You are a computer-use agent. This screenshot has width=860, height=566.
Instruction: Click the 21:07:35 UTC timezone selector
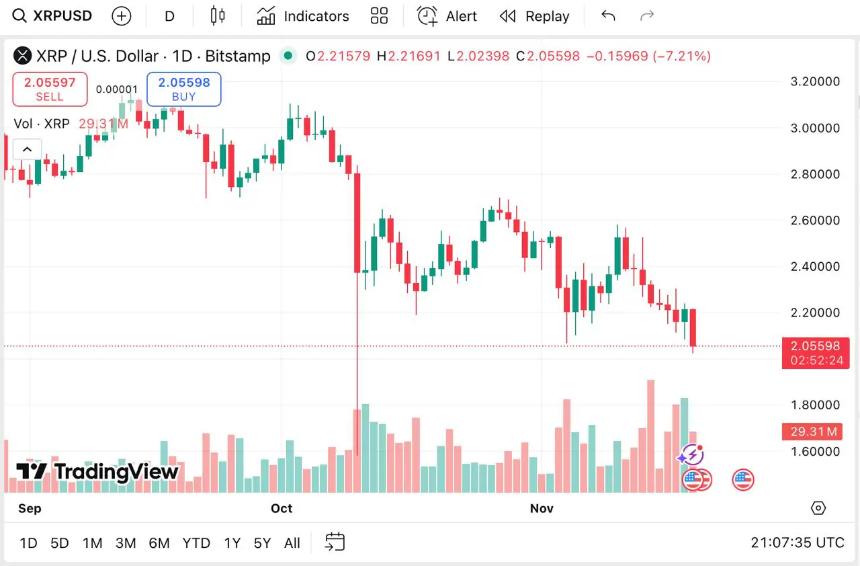(x=797, y=543)
